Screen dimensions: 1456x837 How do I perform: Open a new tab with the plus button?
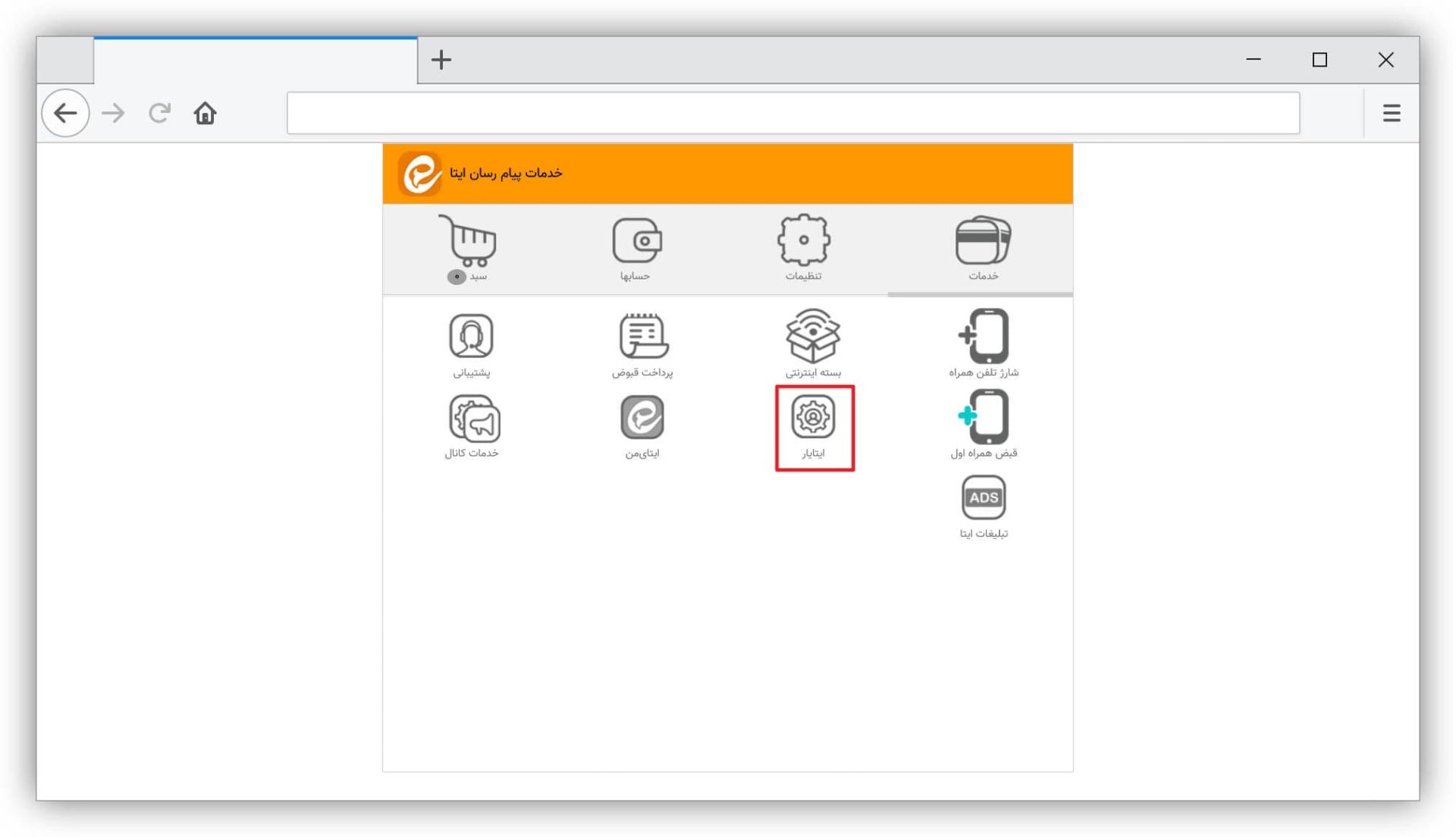(441, 60)
